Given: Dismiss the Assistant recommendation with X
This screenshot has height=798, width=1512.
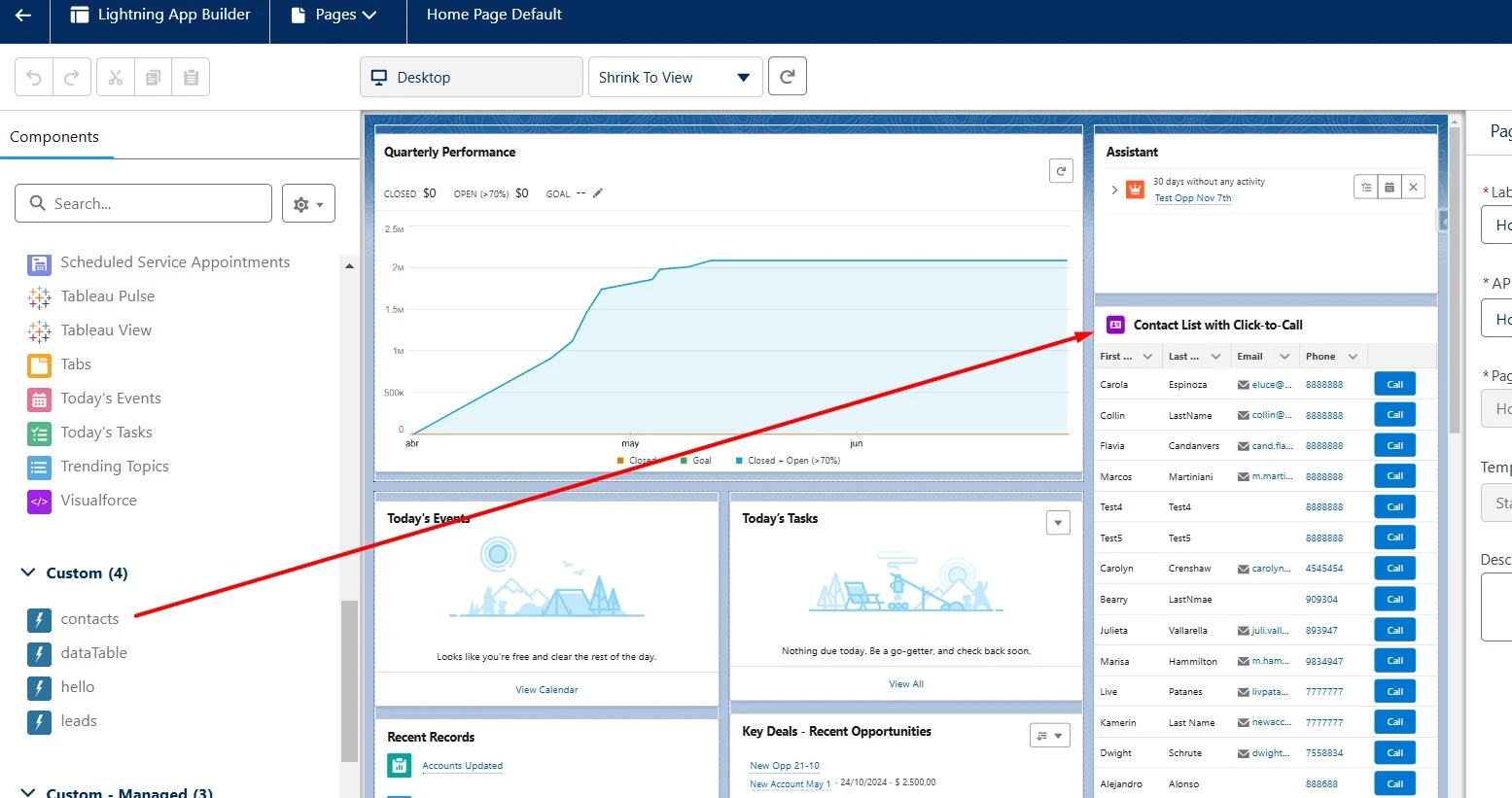Looking at the screenshot, I should 1413,187.
